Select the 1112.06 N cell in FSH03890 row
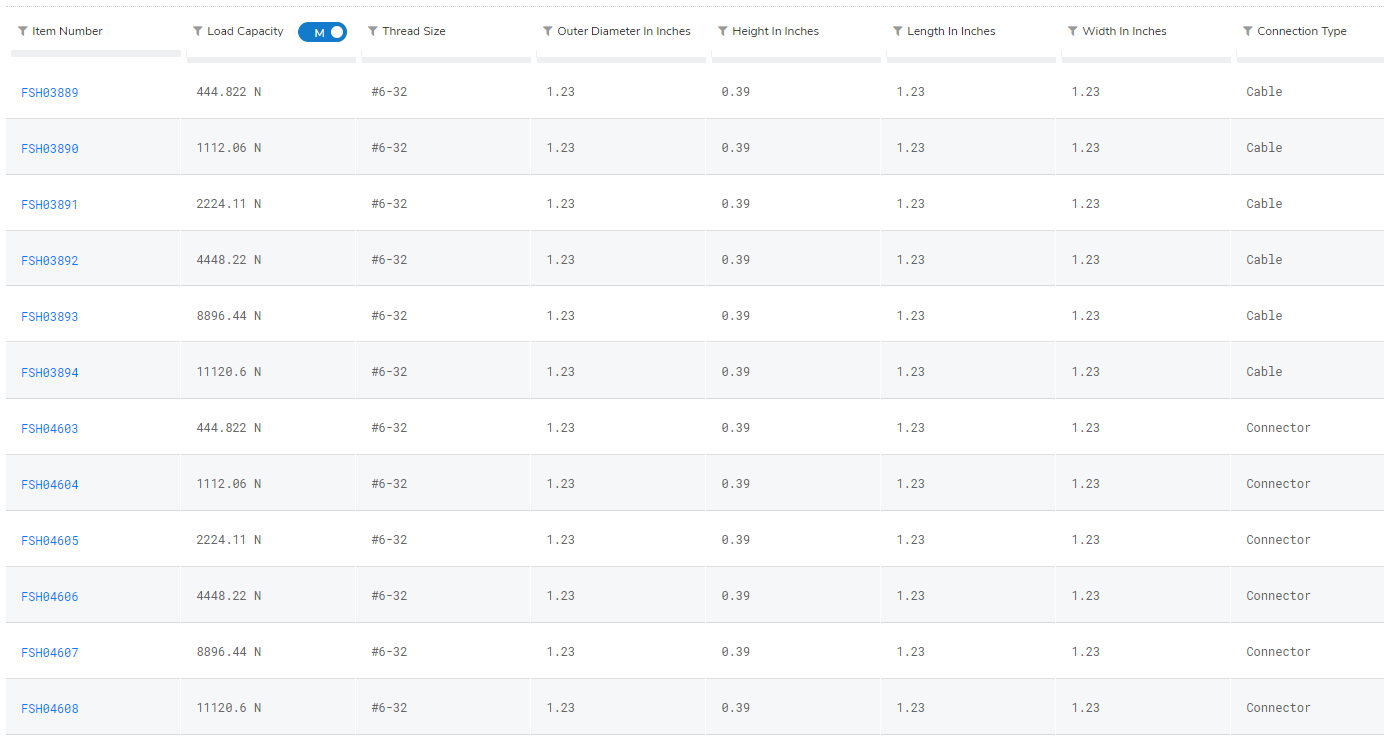 coord(229,148)
